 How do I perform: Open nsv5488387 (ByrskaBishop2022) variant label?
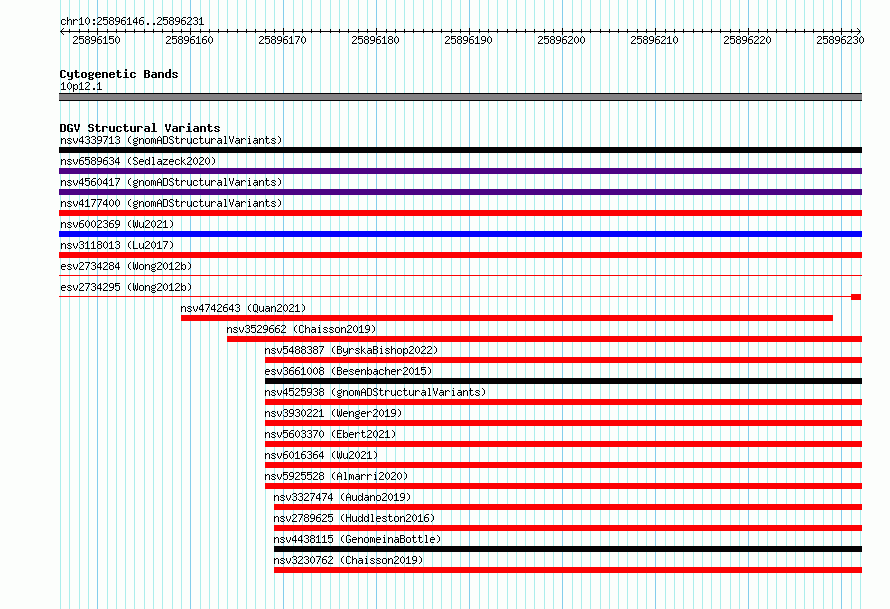(351, 350)
